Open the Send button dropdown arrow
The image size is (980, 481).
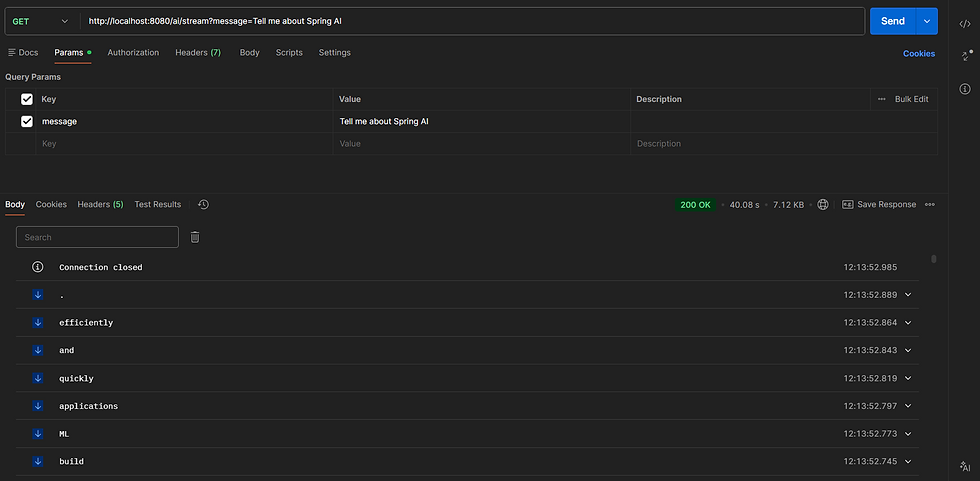coord(927,21)
